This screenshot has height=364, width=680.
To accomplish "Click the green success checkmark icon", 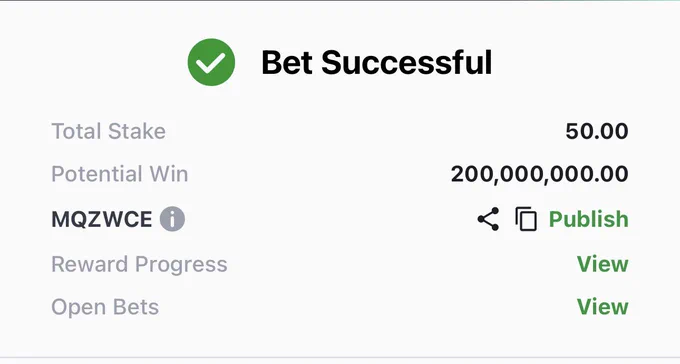I will click(x=211, y=62).
